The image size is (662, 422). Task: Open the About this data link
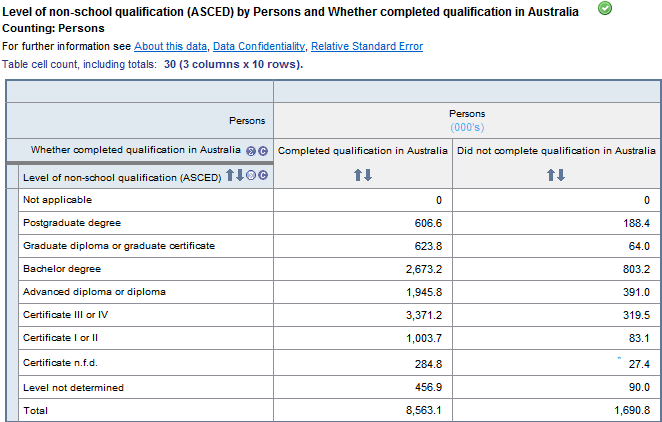click(171, 46)
